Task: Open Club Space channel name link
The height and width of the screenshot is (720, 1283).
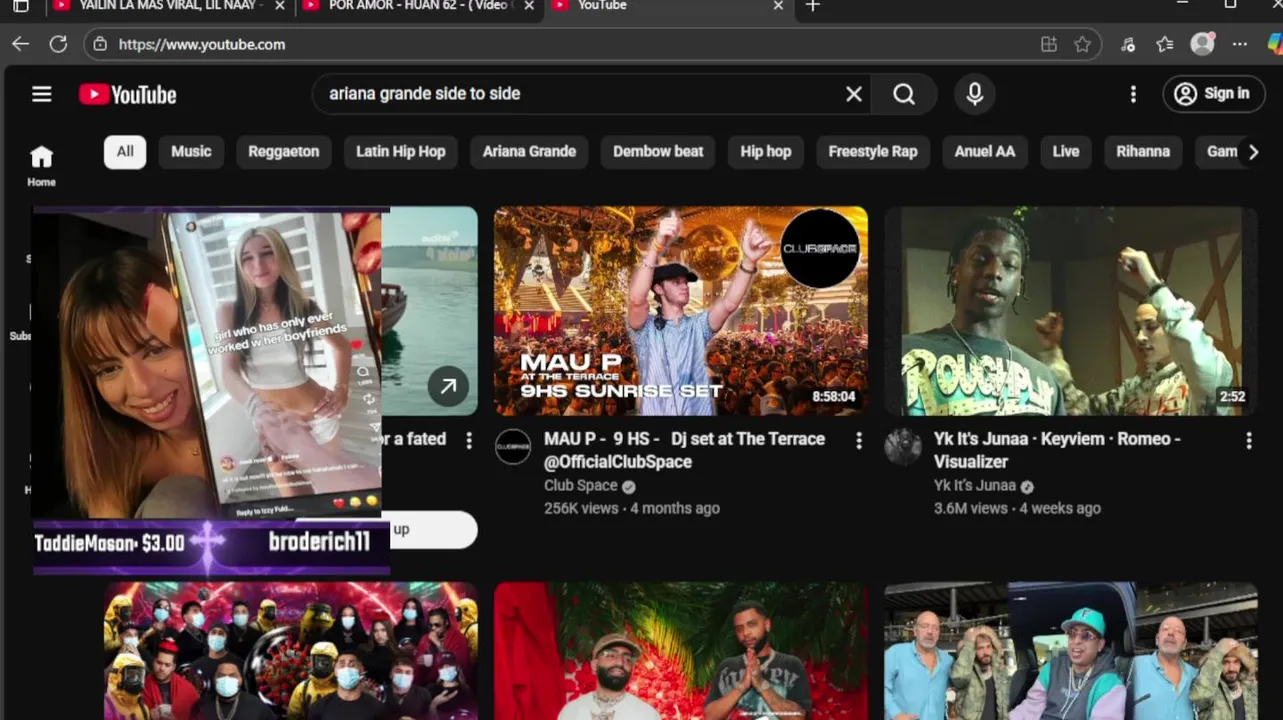Action: click(x=580, y=486)
